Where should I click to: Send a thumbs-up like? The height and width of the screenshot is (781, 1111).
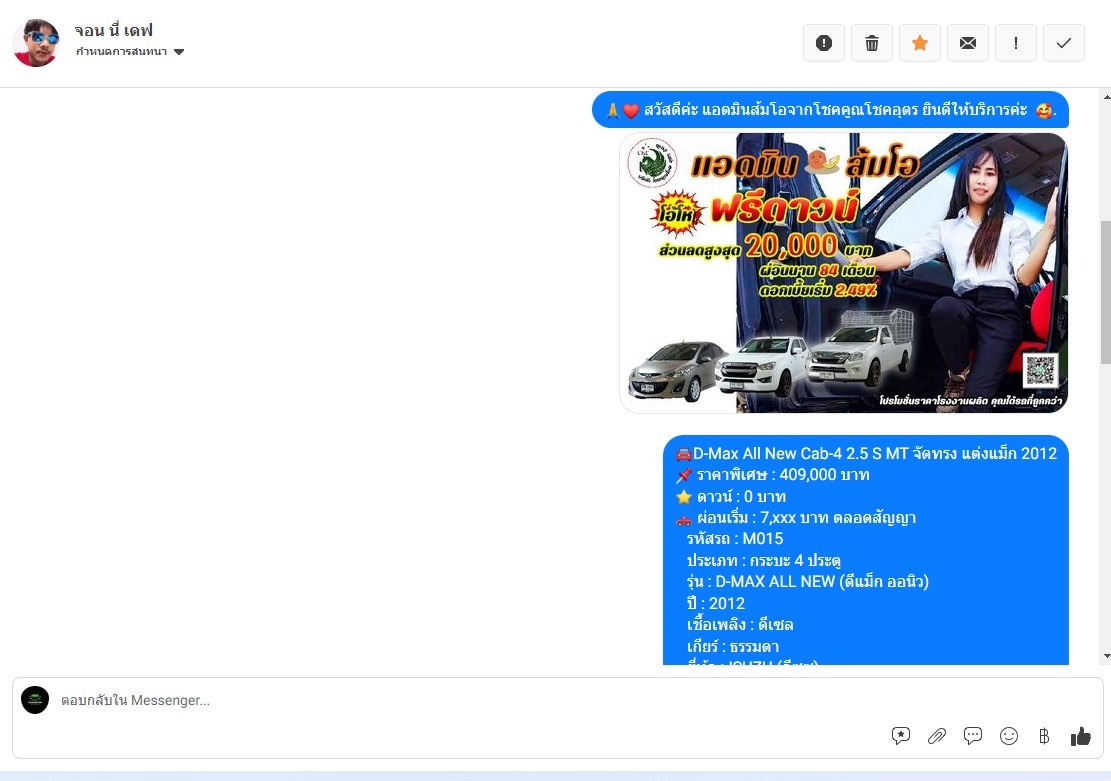[x=1081, y=736]
